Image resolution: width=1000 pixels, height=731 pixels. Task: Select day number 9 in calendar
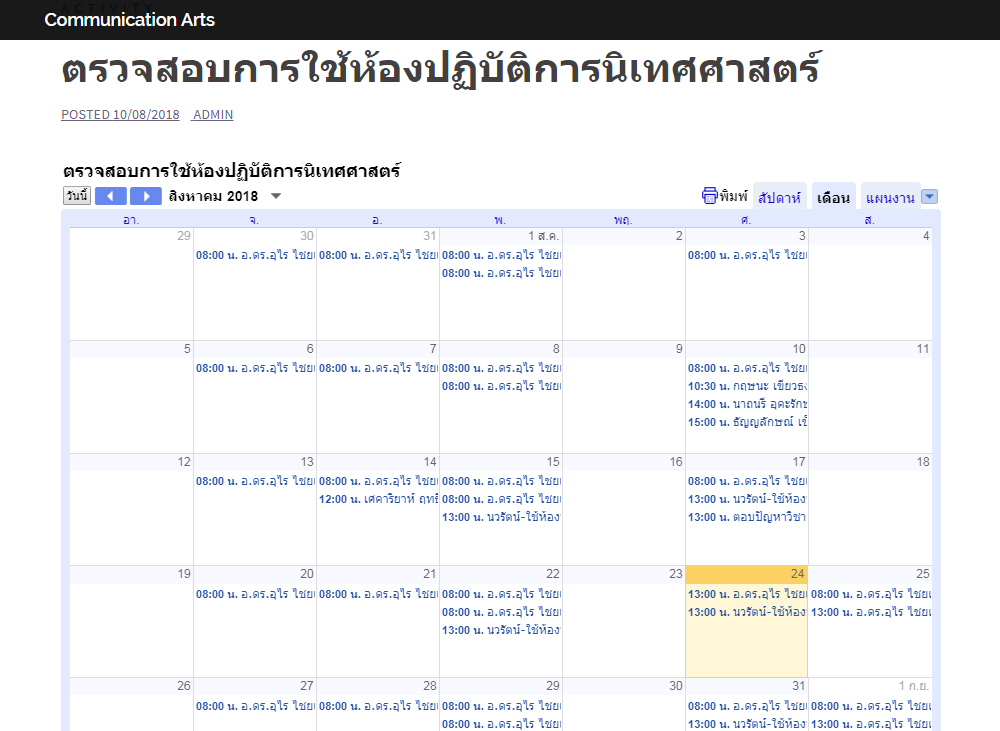(x=679, y=348)
